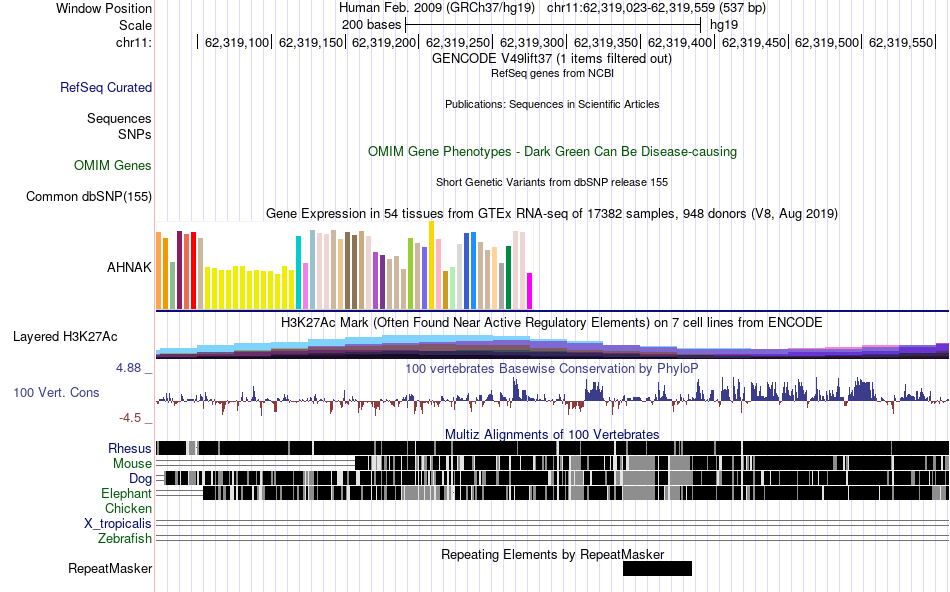950x592 pixels.
Task: Click Publications: Sequences in Scientific Articles title
Action: pos(552,104)
